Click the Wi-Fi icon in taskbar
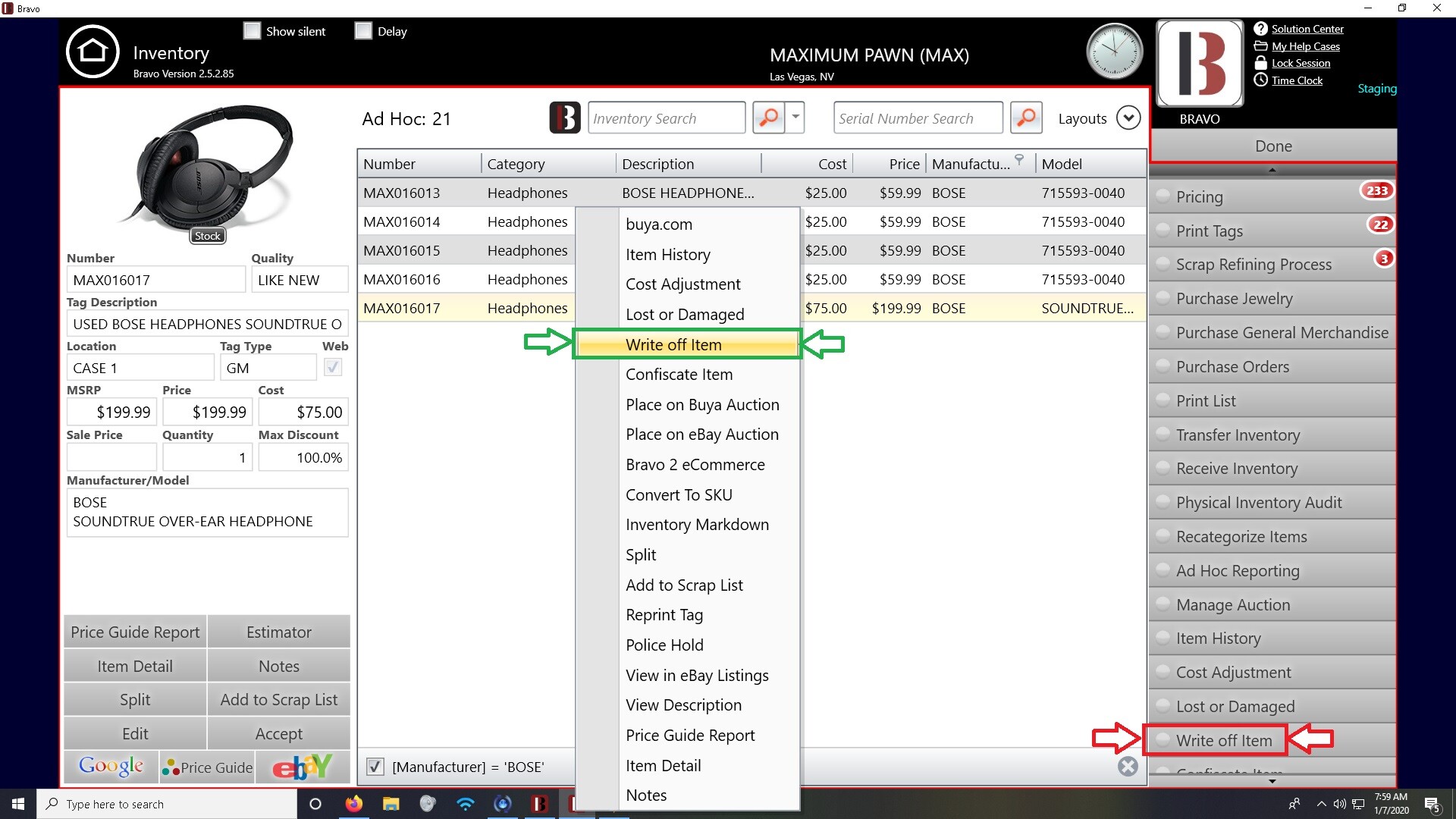This screenshot has height=819, width=1456. (465, 804)
